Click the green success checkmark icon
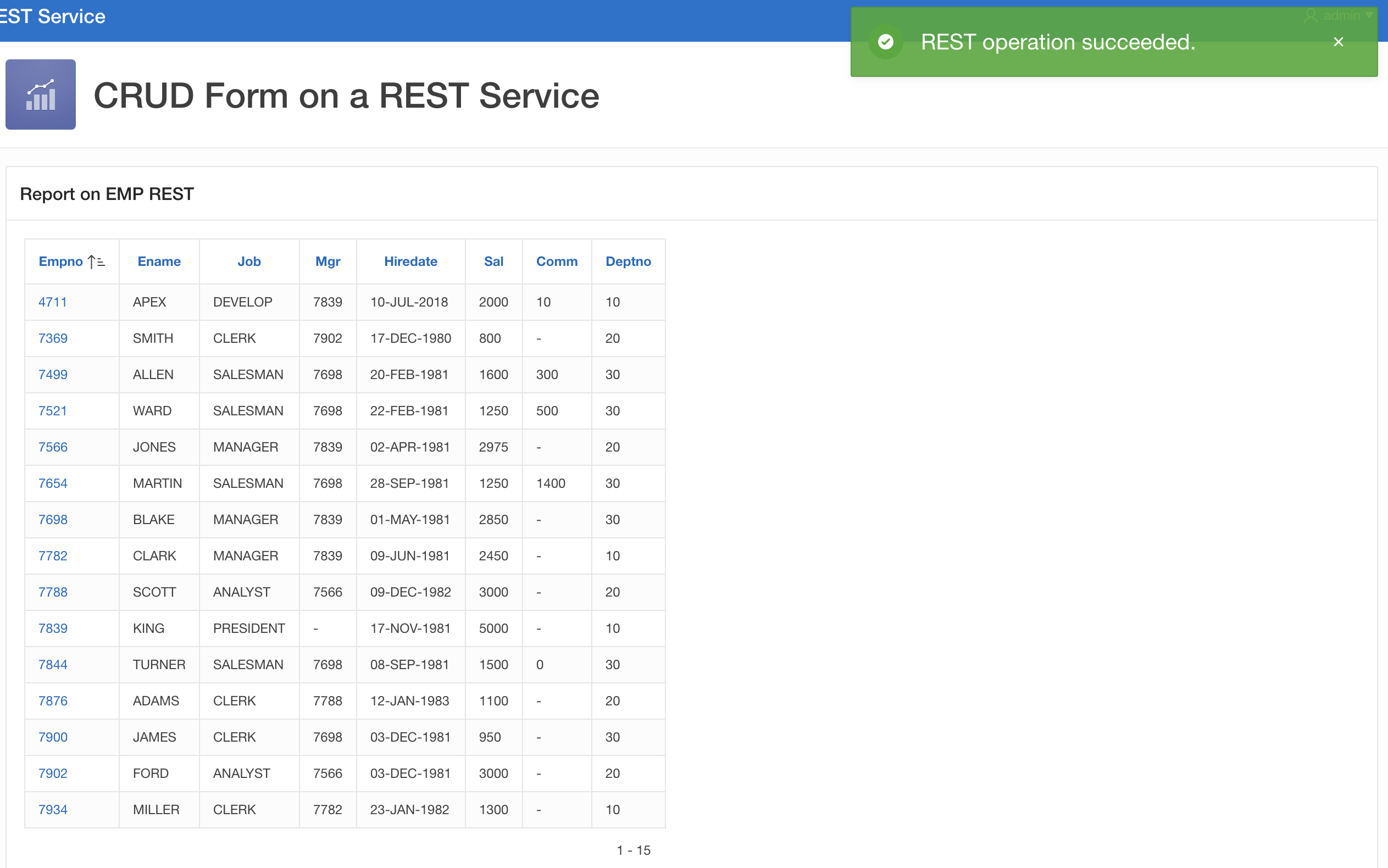 coord(885,42)
